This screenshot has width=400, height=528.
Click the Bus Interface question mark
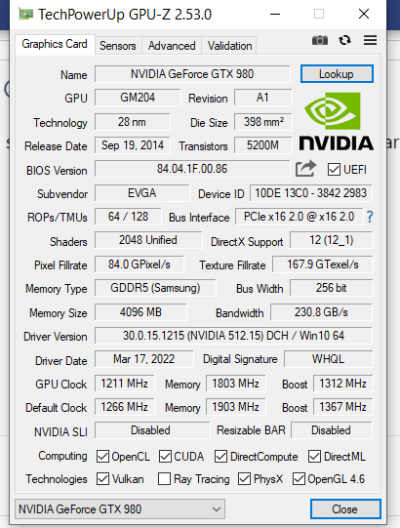369,217
